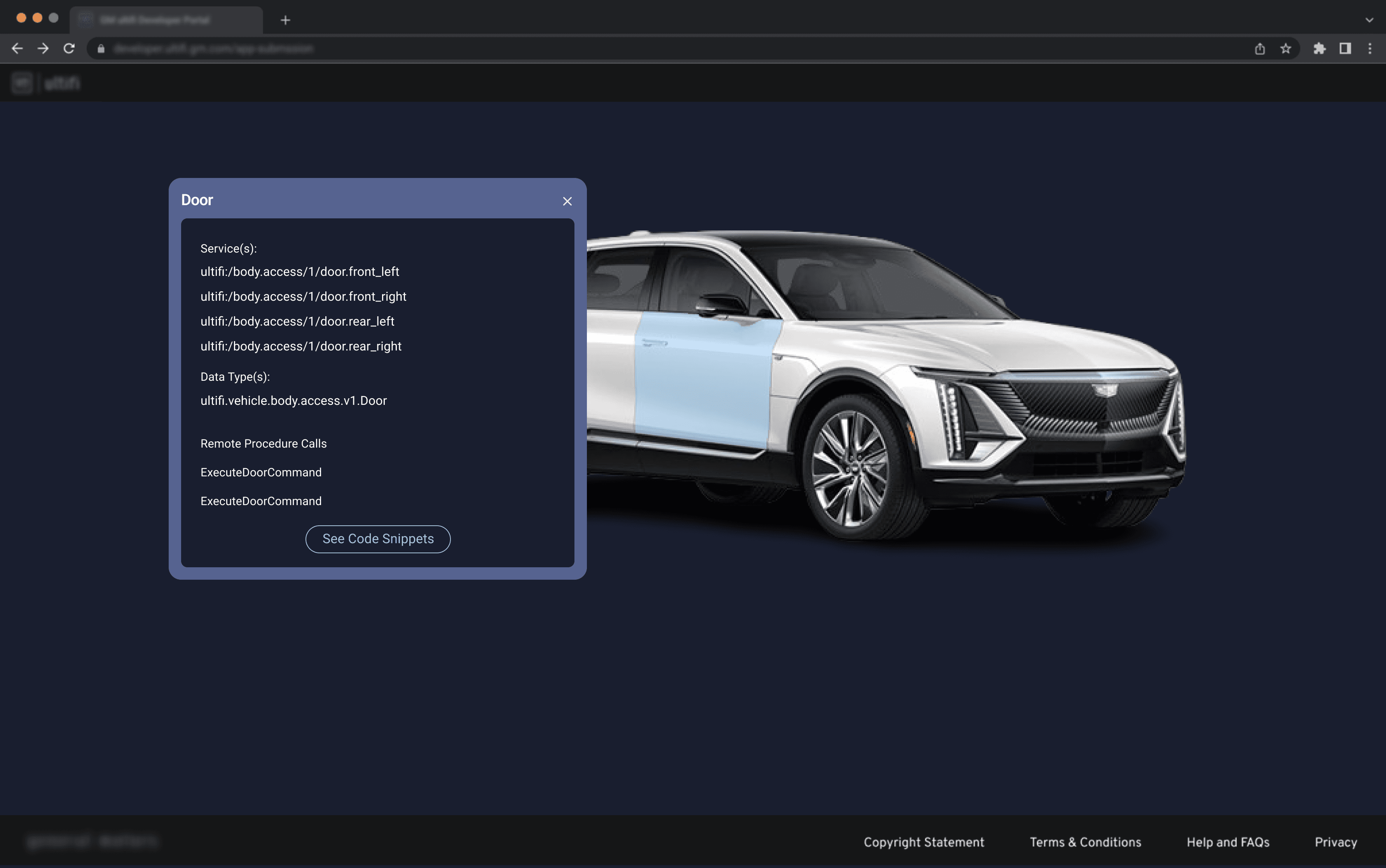Viewport: 1386px width, 868px height.
Task: Click the highlighted blue car door
Action: (703, 382)
